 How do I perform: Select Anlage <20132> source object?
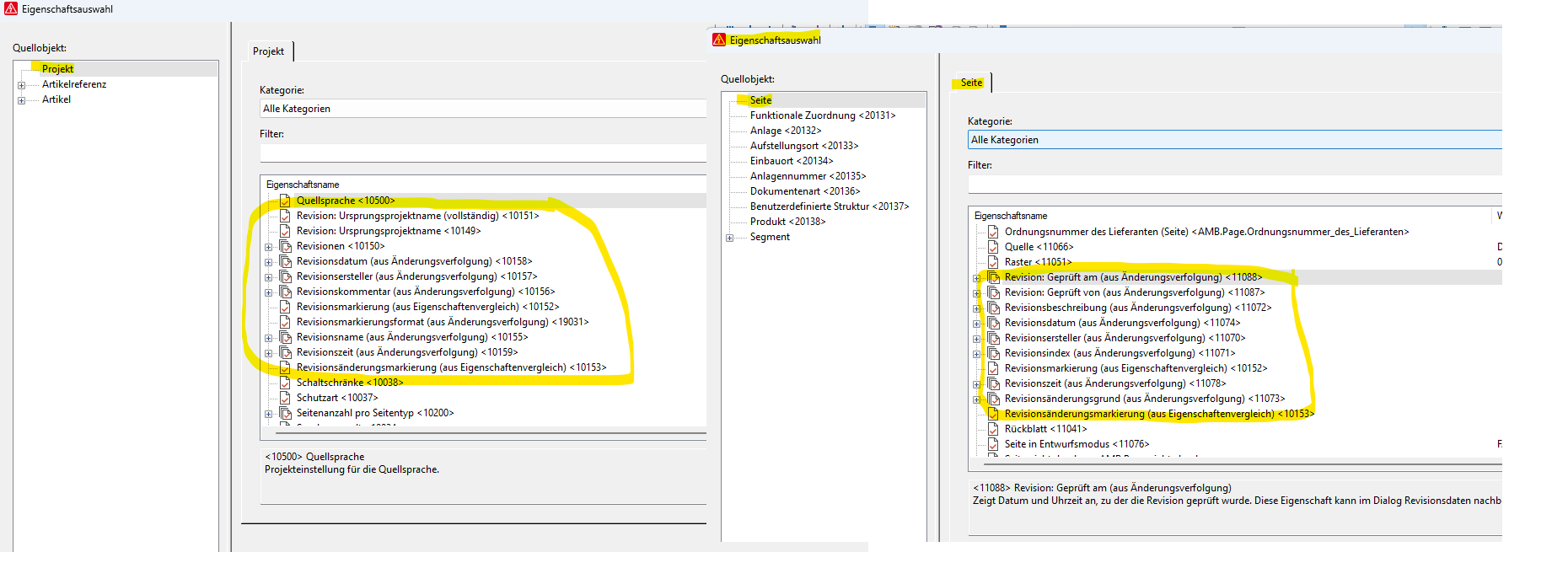[786, 131]
